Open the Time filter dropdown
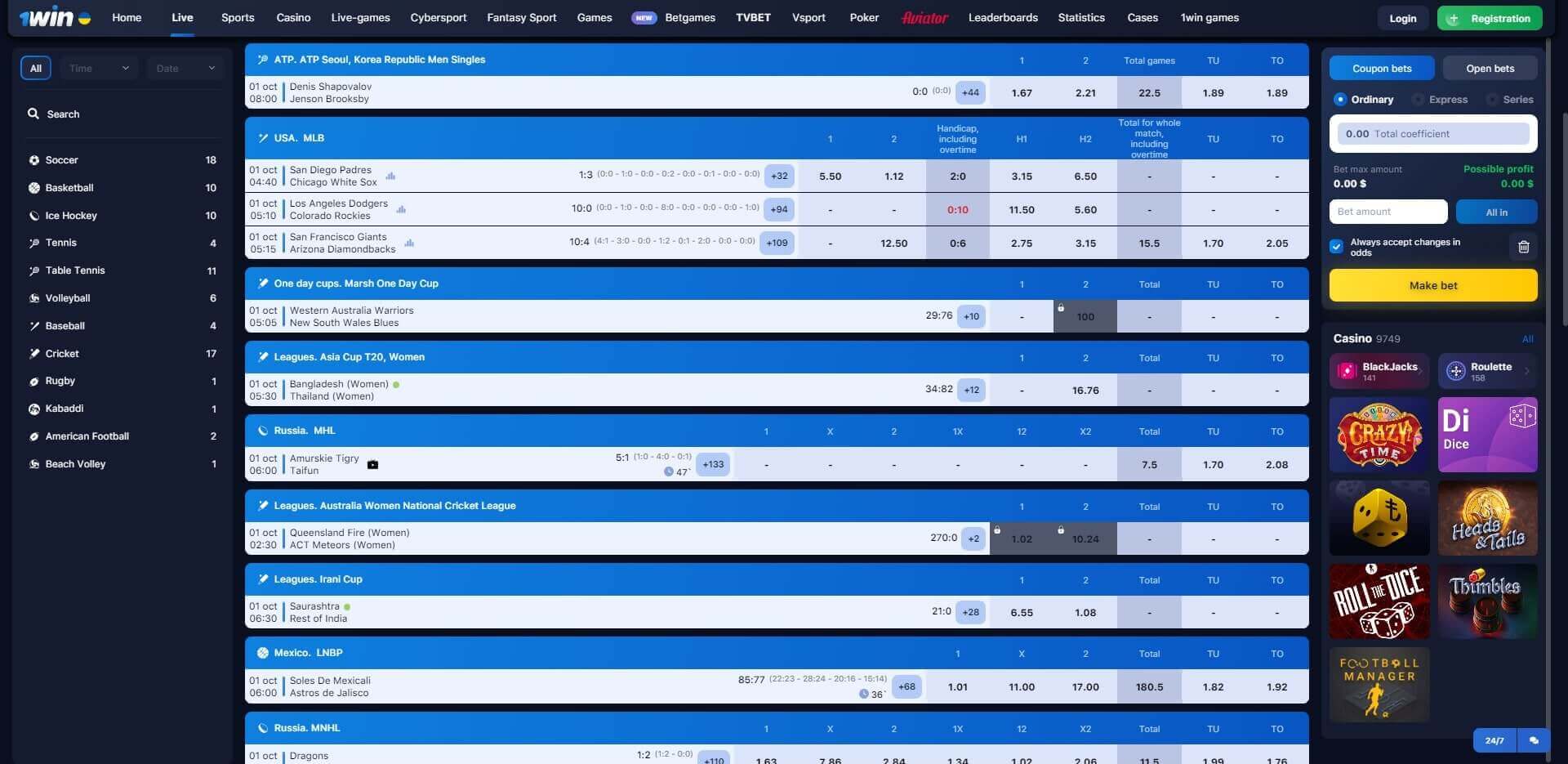The height and width of the screenshot is (764, 1568). point(97,68)
